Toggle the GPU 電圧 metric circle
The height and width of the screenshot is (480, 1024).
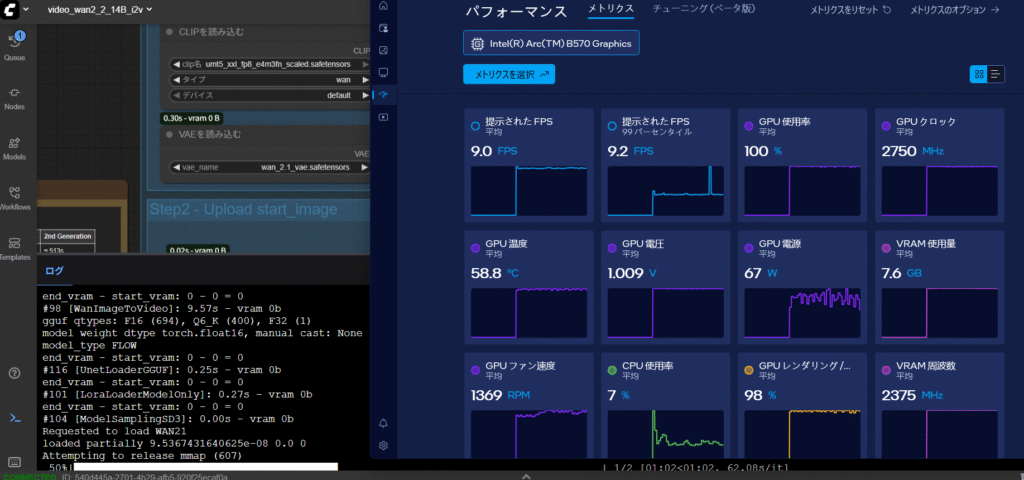(612, 248)
